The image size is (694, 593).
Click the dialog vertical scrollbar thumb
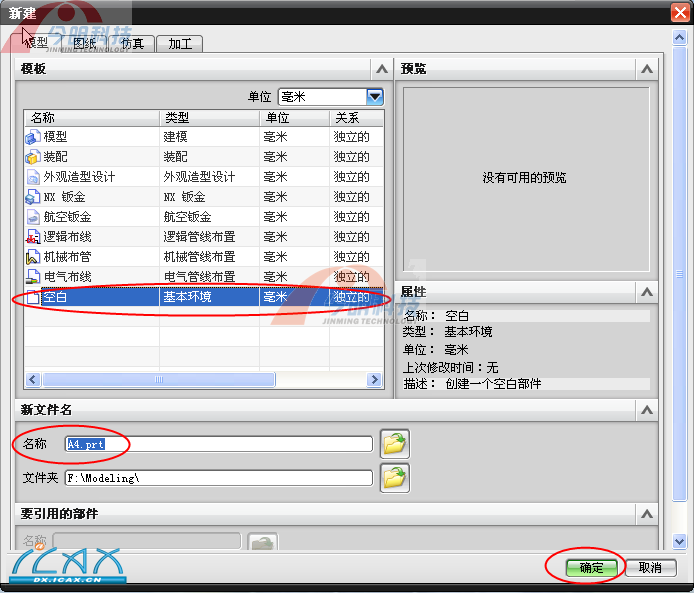[679, 274]
